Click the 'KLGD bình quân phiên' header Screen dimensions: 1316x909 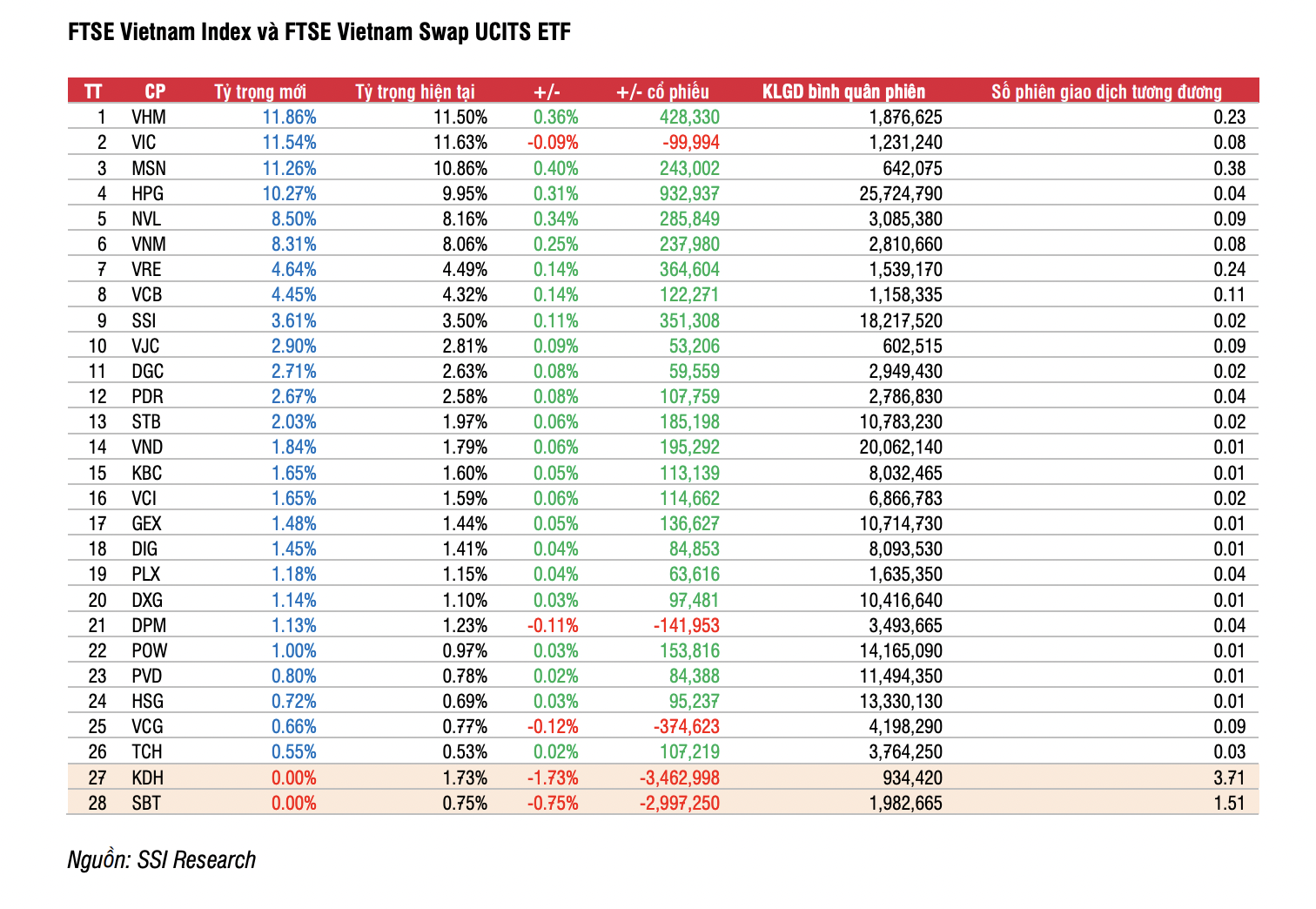point(843,91)
